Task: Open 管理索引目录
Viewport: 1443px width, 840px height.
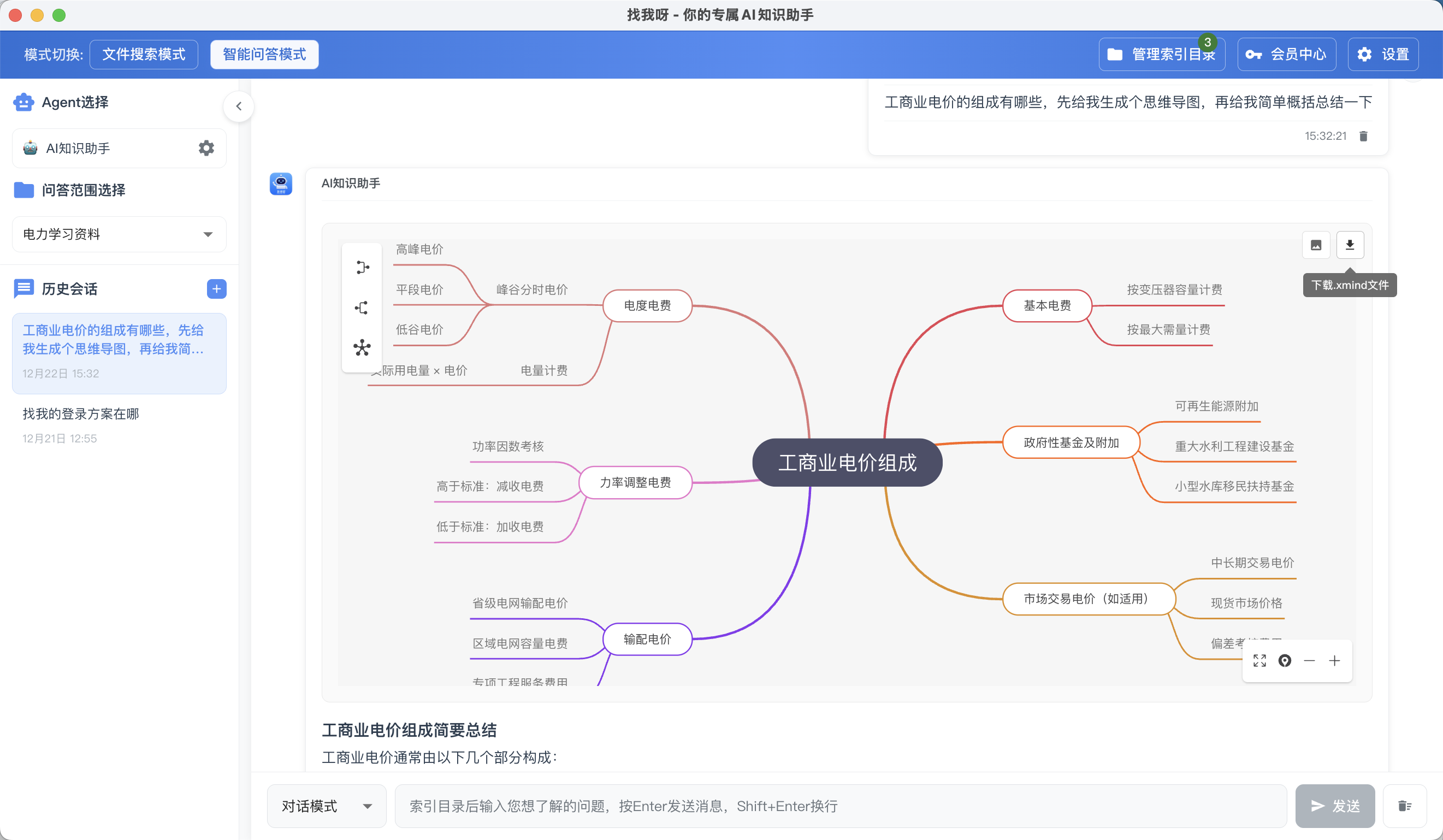Action: click(1162, 54)
